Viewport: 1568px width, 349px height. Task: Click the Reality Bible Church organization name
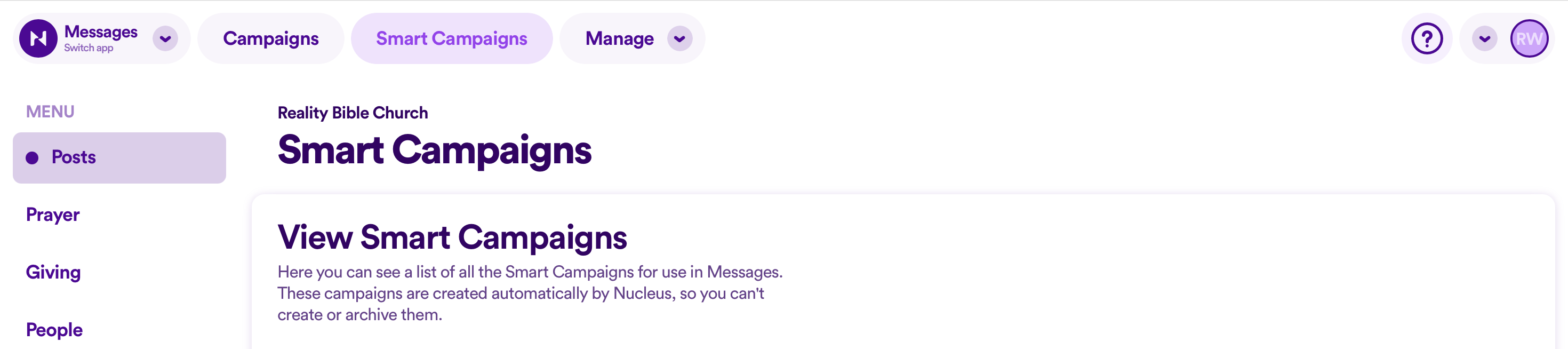coord(353,113)
